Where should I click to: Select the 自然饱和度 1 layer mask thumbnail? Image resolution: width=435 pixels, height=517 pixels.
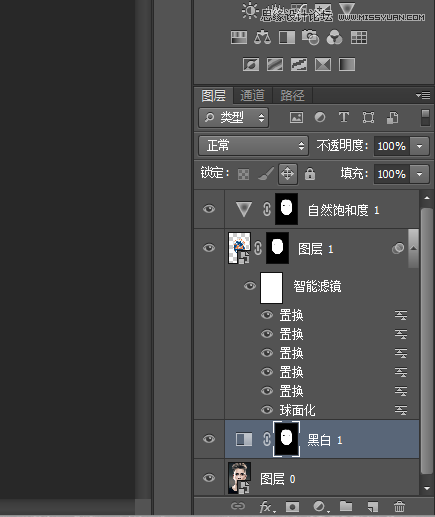286,209
